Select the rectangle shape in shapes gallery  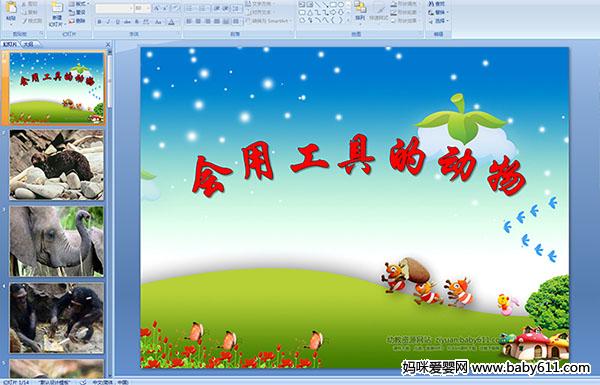(333, 4)
